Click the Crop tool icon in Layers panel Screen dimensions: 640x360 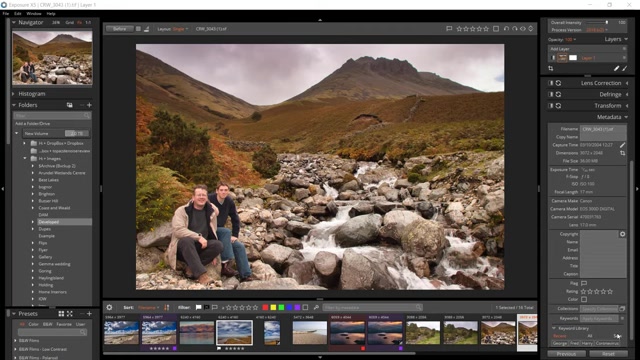point(551,69)
